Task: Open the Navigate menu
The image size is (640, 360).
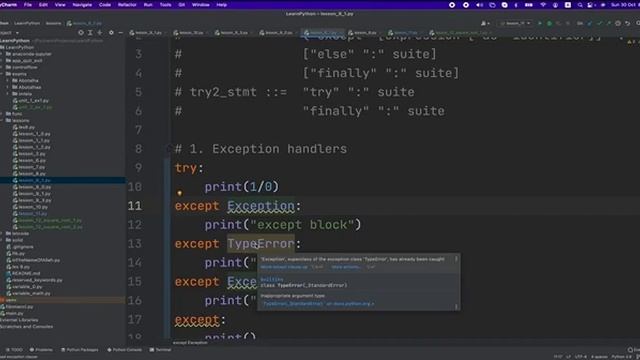Action: (82, 5)
